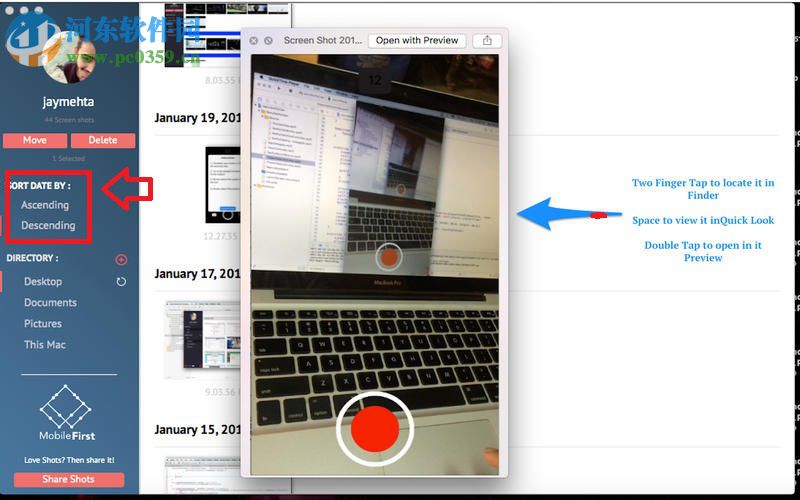Sort screenshots in Descending order
800x500 pixels.
tap(48, 226)
